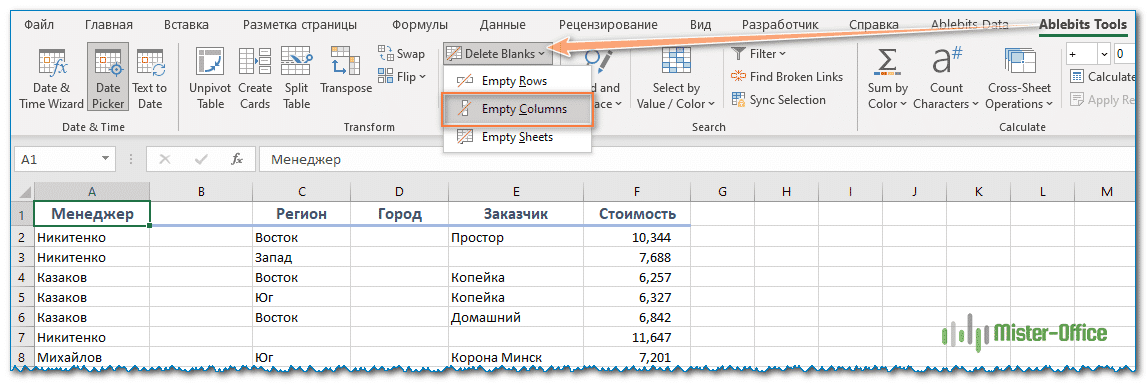
Task: Click the Заказчик header cell
Action: (x=516, y=214)
